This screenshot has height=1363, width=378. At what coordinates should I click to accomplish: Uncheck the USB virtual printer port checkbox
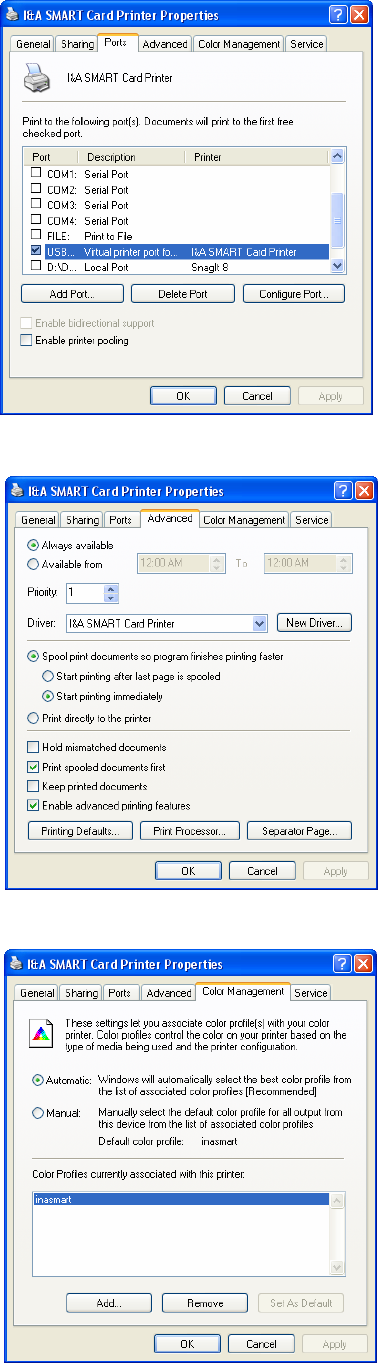pyautogui.click(x=36, y=251)
